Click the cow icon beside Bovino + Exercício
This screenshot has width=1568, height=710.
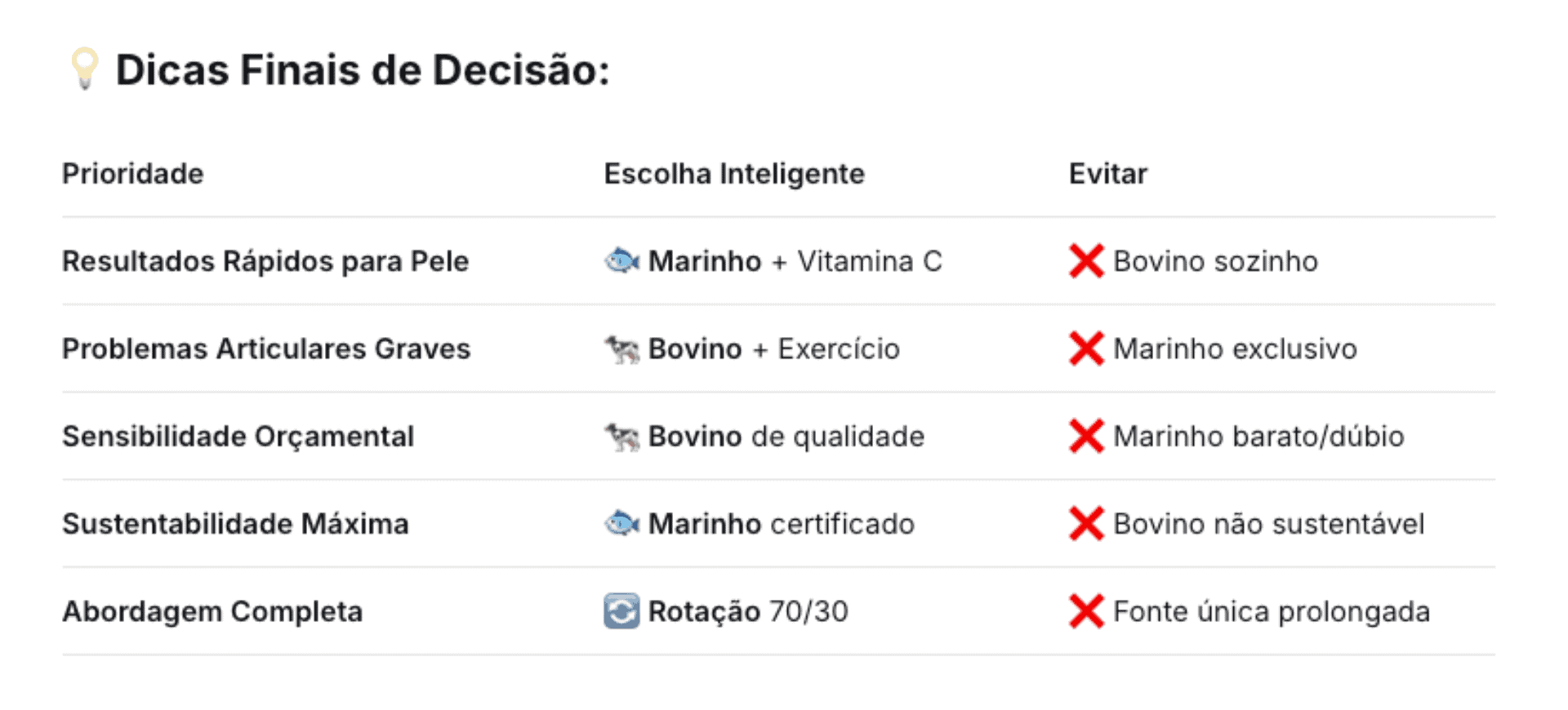point(621,349)
